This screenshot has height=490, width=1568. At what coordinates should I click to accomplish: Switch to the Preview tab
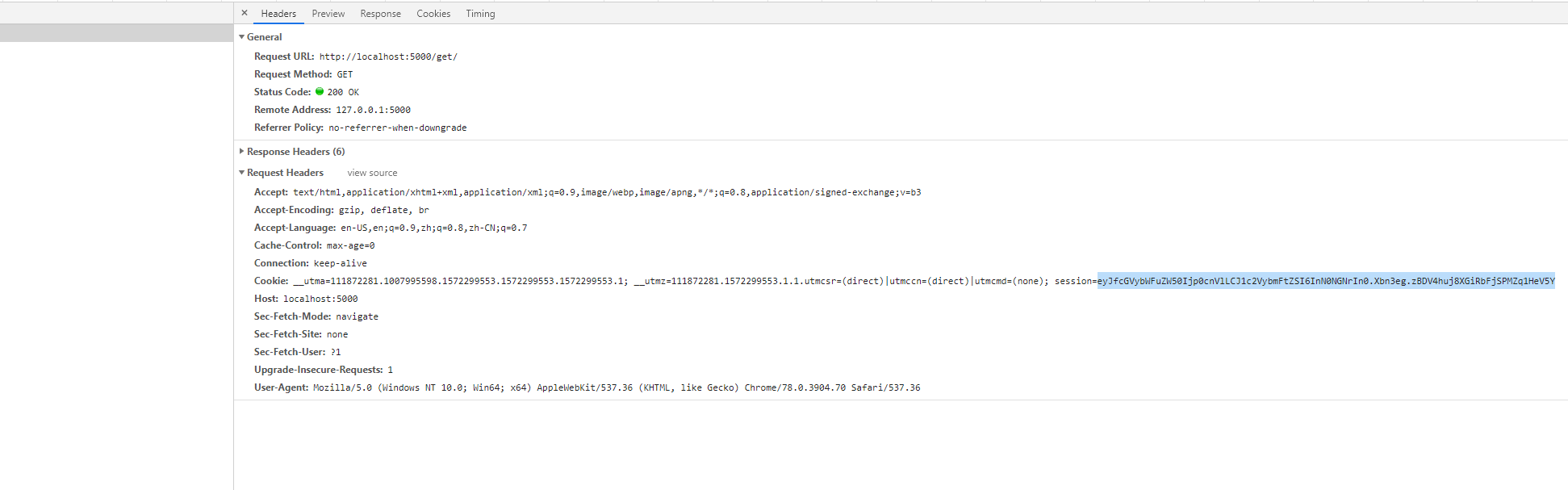328,14
